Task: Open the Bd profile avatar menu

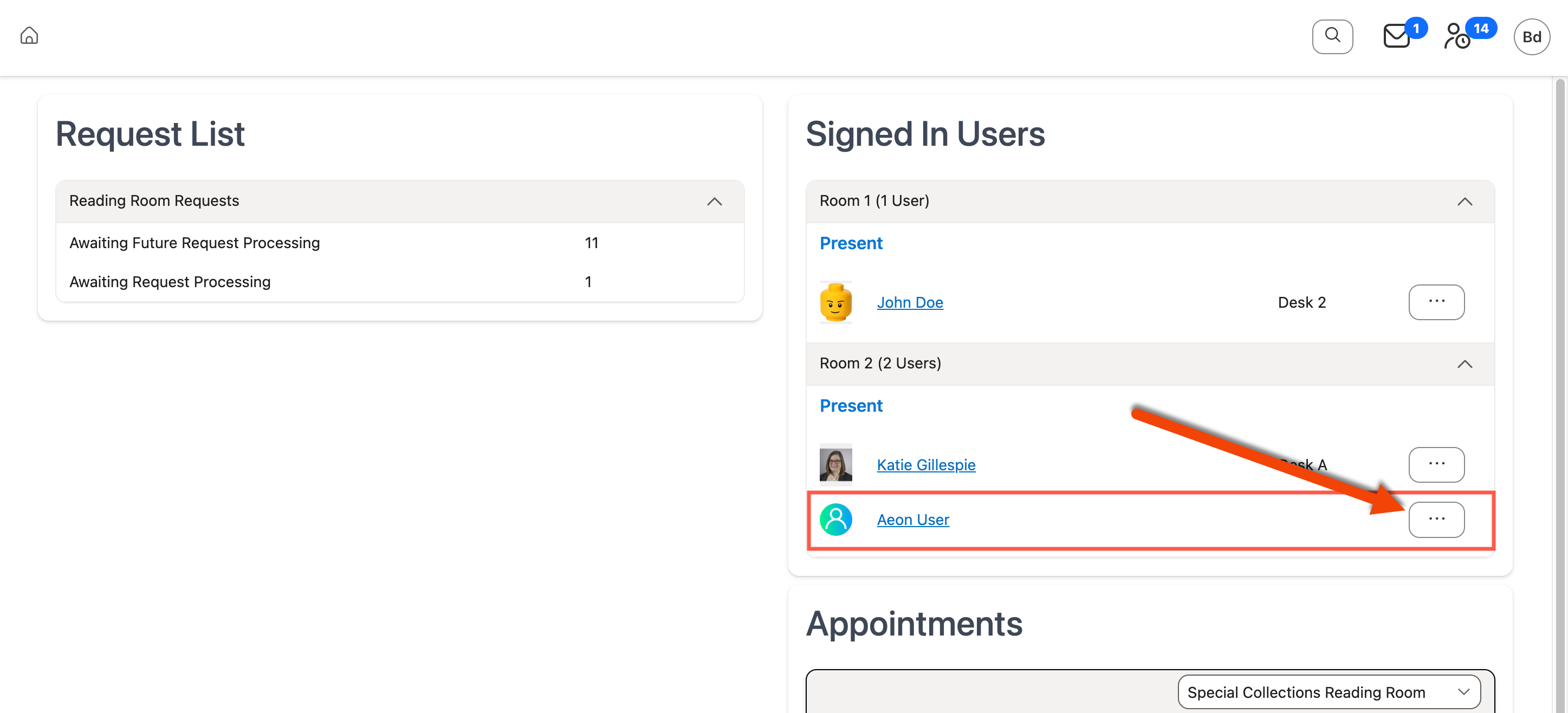Action: coord(1531,36)
